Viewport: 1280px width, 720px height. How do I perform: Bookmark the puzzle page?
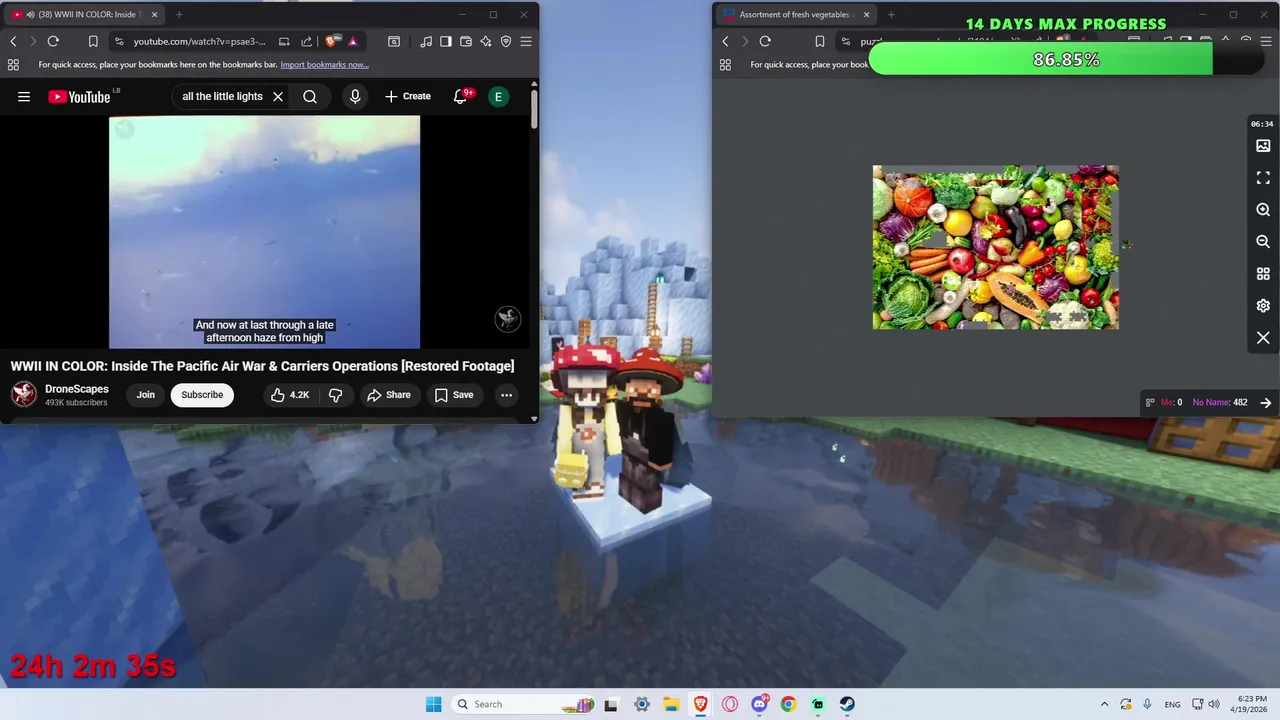(x=820, y=41)
